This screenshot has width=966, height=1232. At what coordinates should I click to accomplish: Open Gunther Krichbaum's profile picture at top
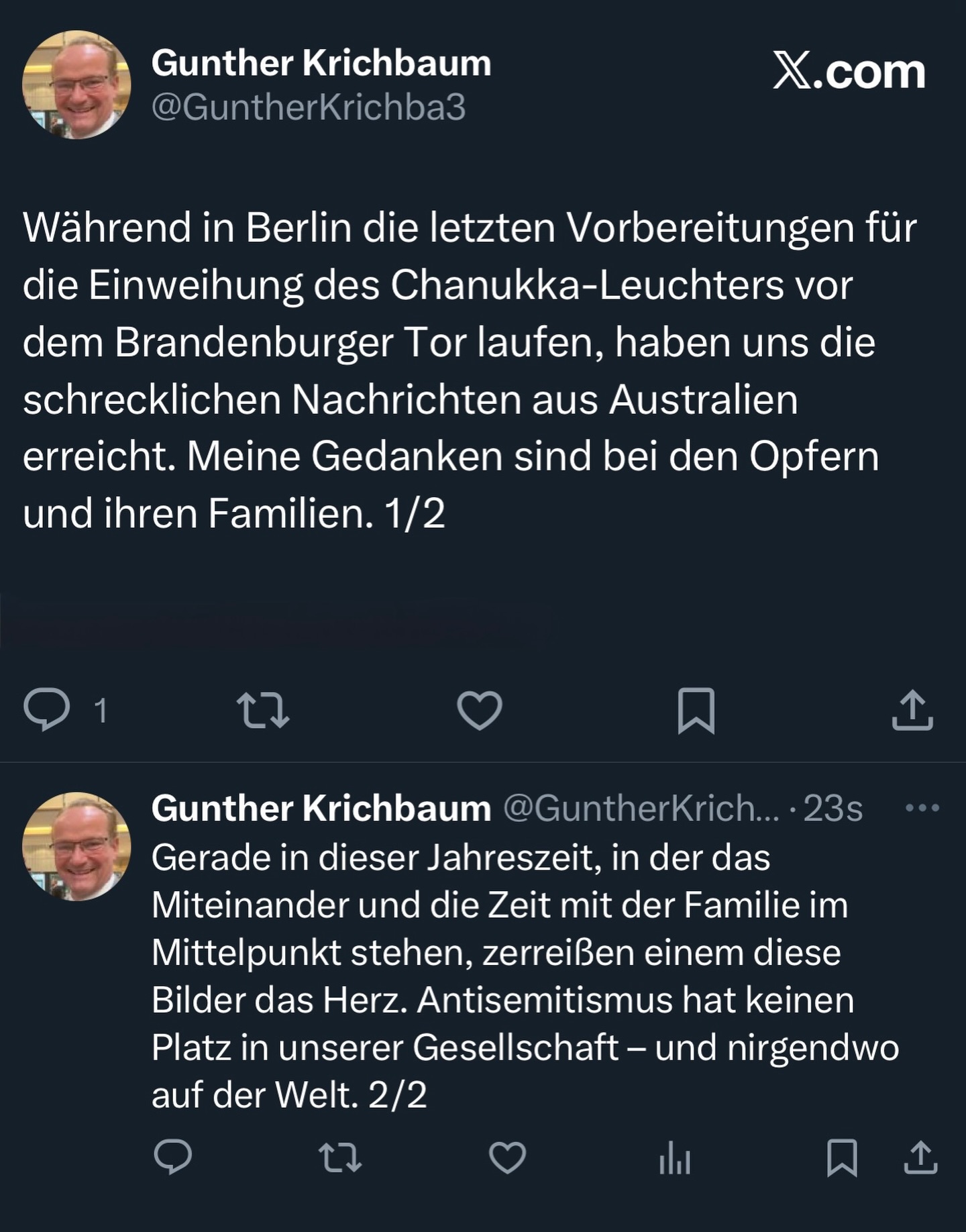76,85
